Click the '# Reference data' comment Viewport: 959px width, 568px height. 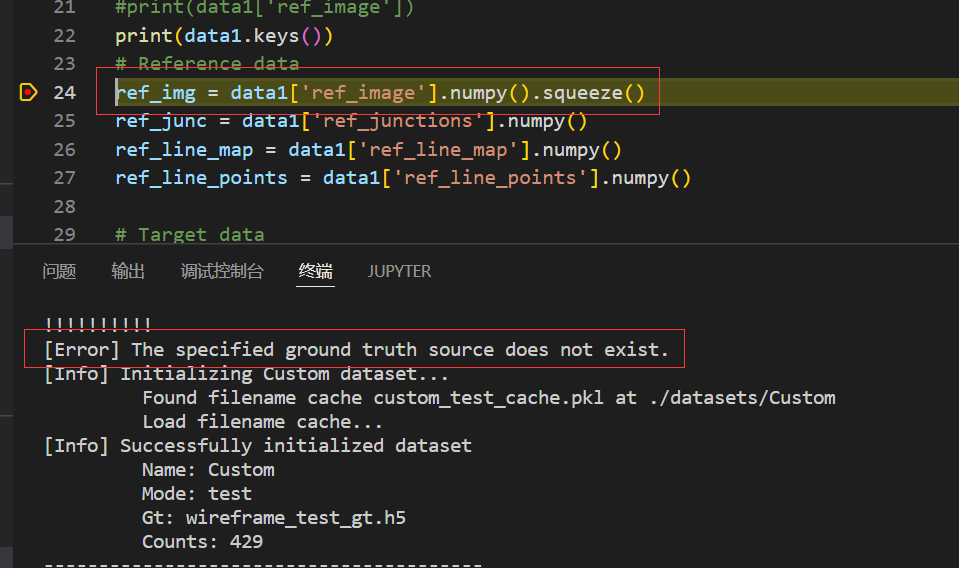[x=207, y=64]
